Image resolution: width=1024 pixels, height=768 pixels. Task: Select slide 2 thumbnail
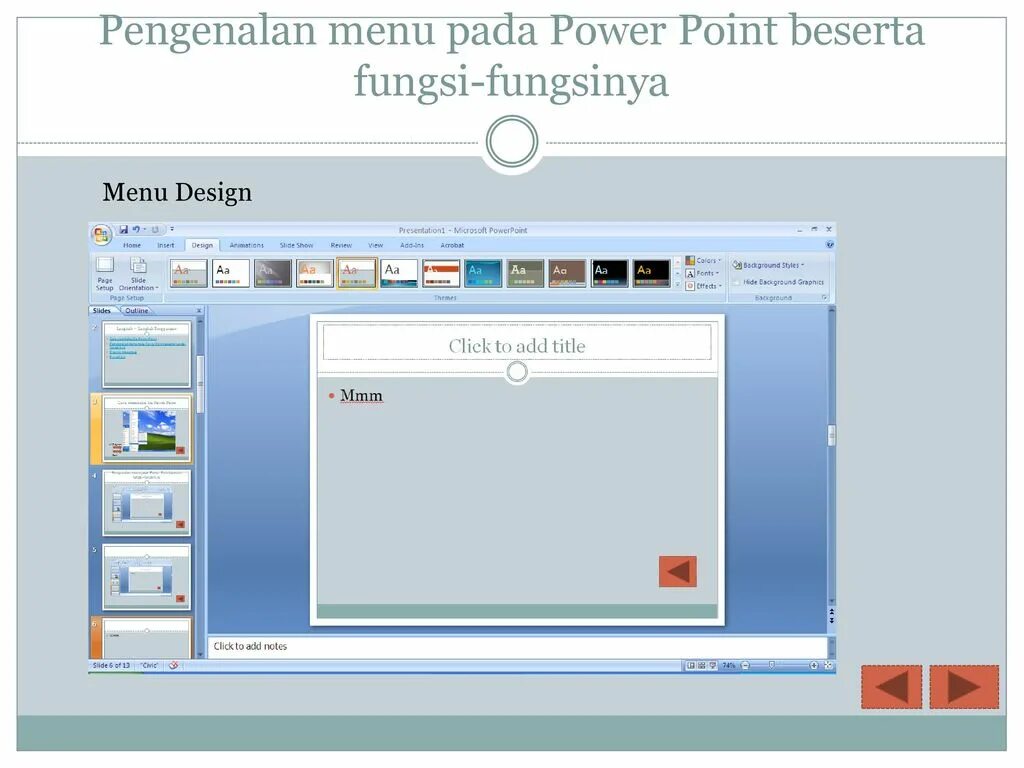tap(146, 354)
